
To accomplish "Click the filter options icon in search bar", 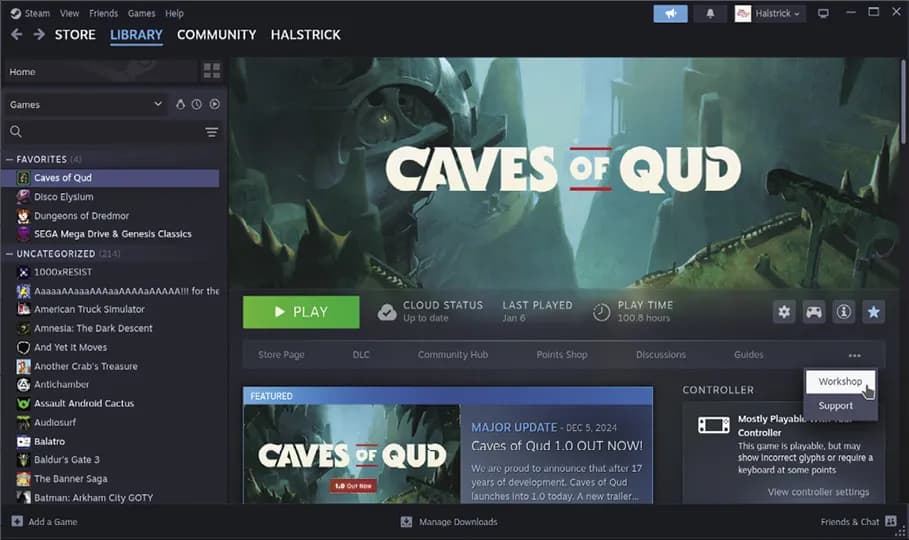I will point(211,132).
